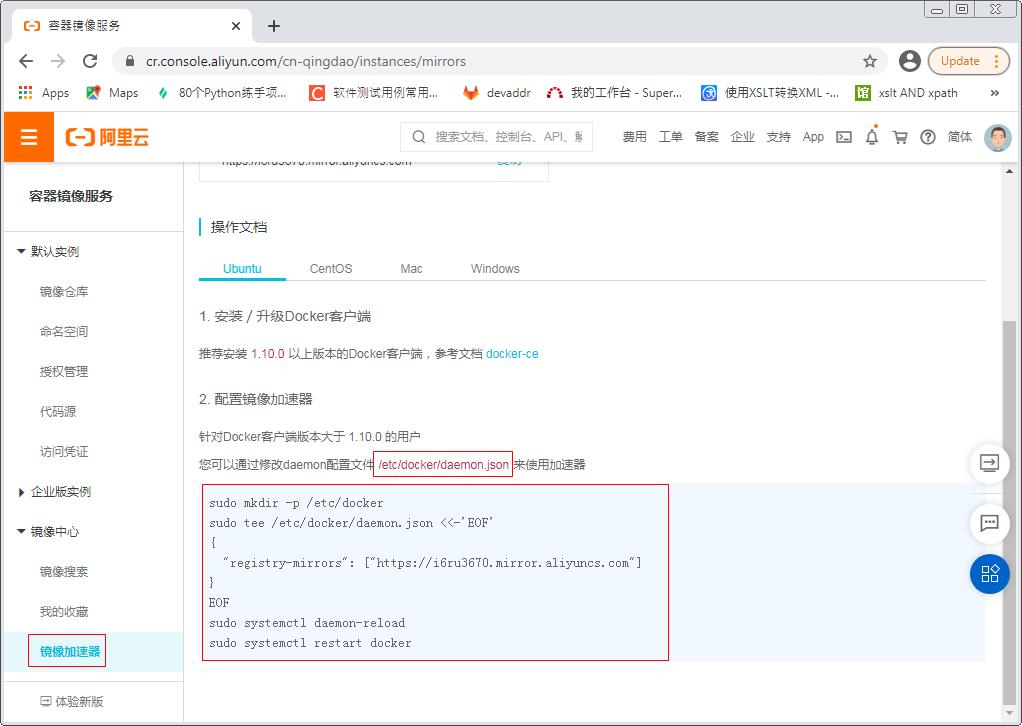Image resolution: width=1022 pixels, height=726 pixels.
Task: Select 镜像加速器 in sidebar
Action: coord(70,651)
